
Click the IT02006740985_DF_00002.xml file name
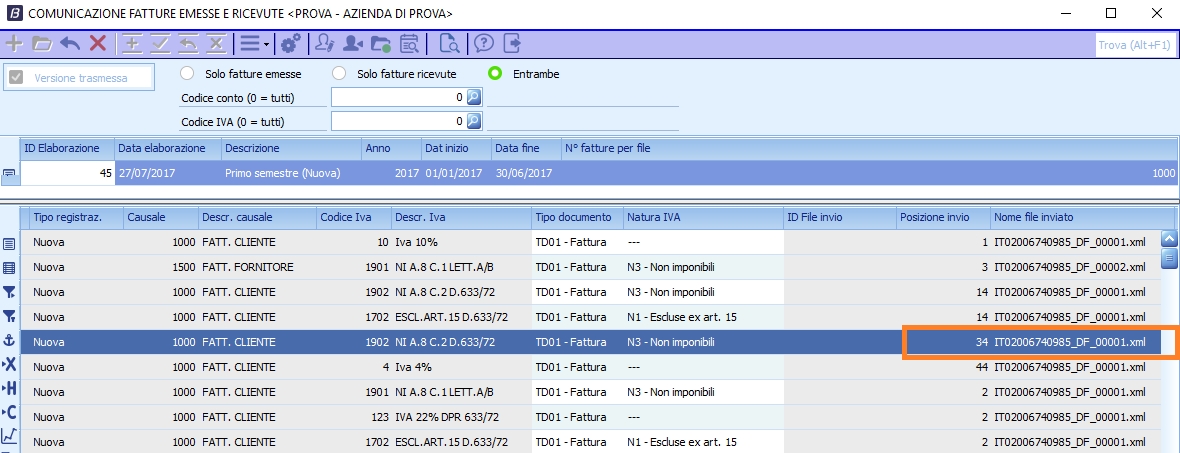point(1070,267)
